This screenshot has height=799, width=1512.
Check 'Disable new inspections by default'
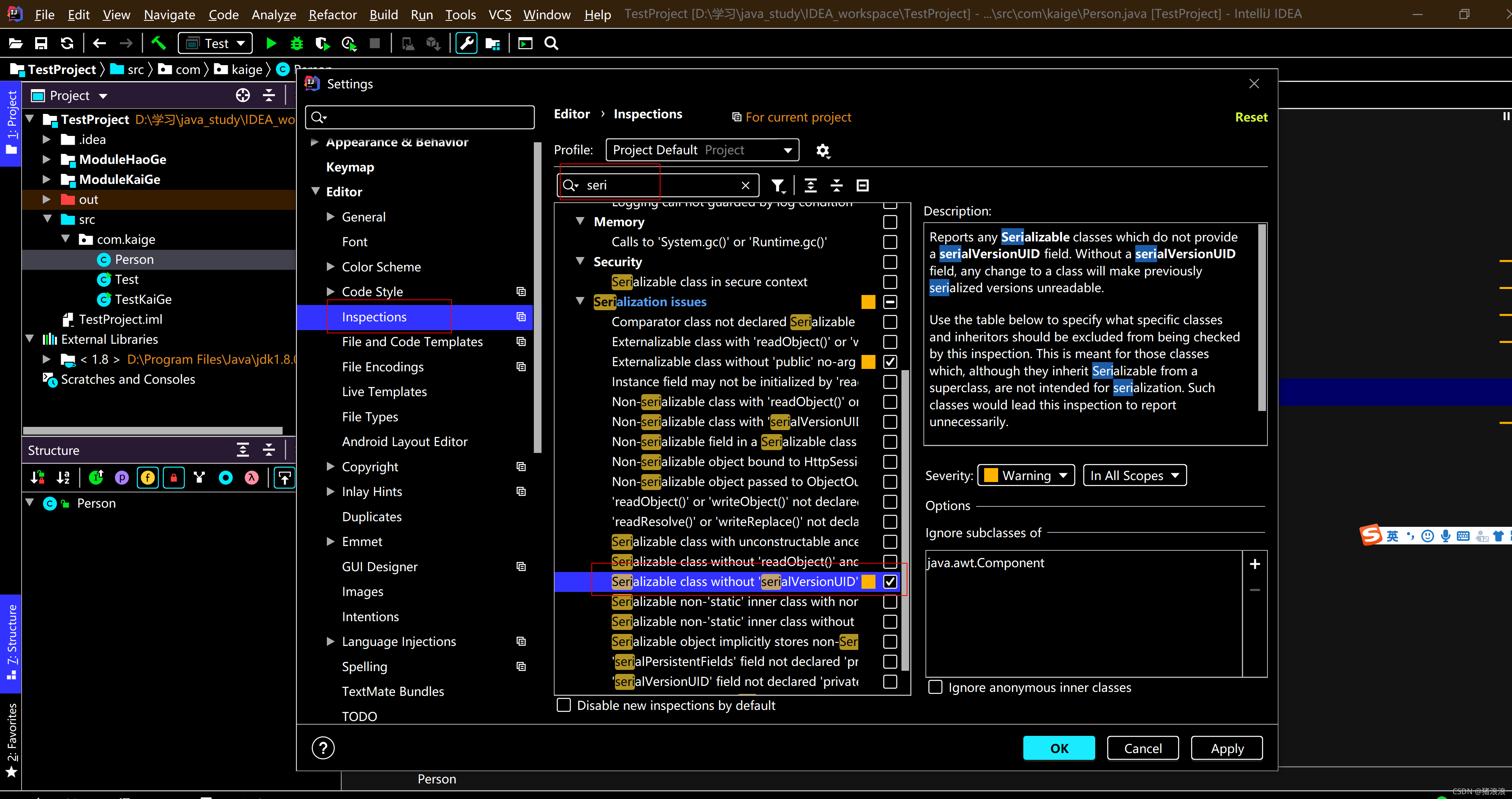coord(564,705)
